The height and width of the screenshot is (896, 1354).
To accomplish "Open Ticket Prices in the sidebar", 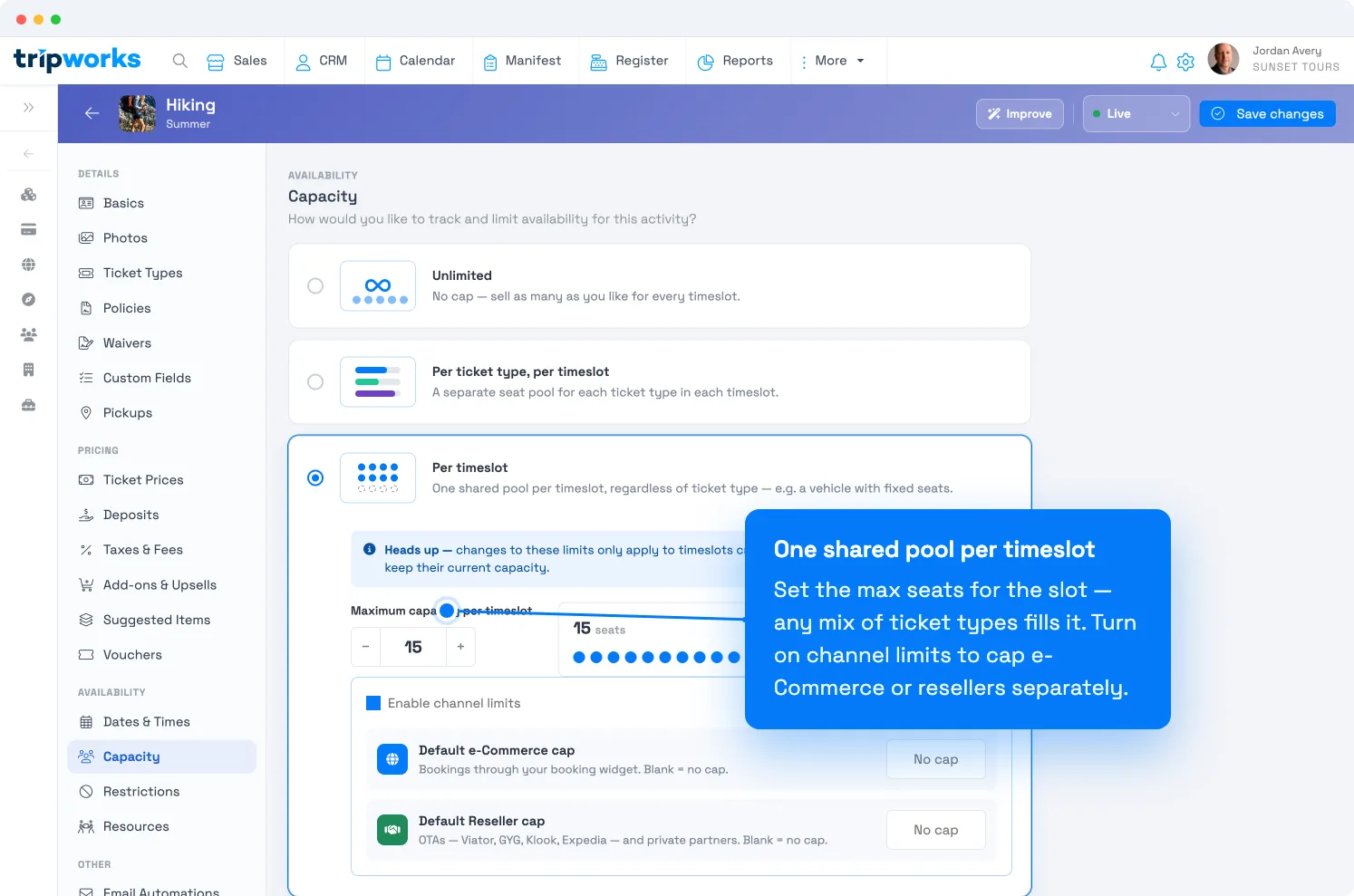I will pos(143,480).
